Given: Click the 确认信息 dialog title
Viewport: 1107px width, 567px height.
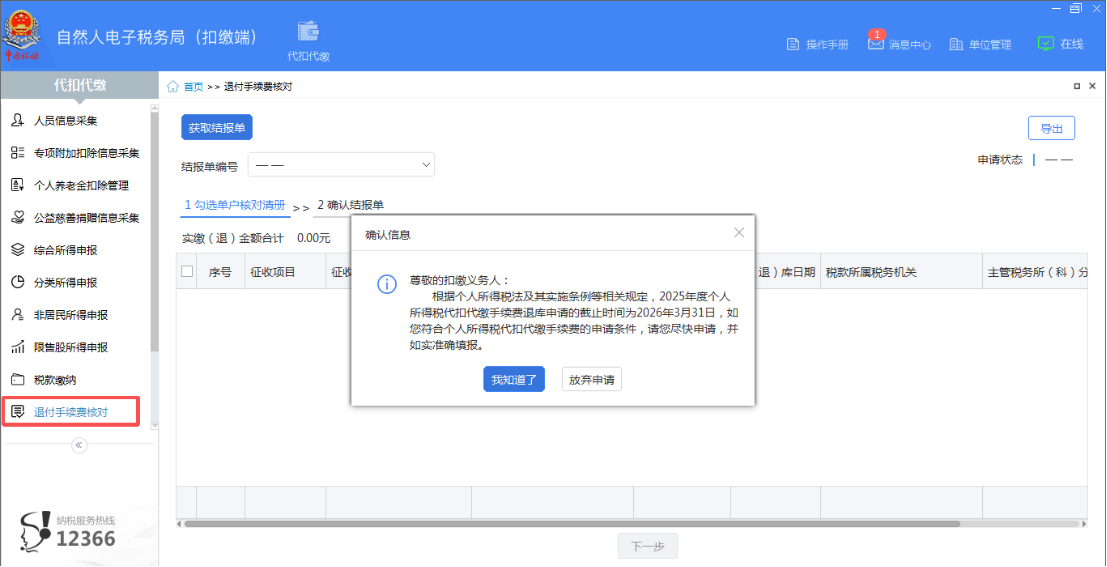Looking at the screenshot, I should tap(388, 235).
